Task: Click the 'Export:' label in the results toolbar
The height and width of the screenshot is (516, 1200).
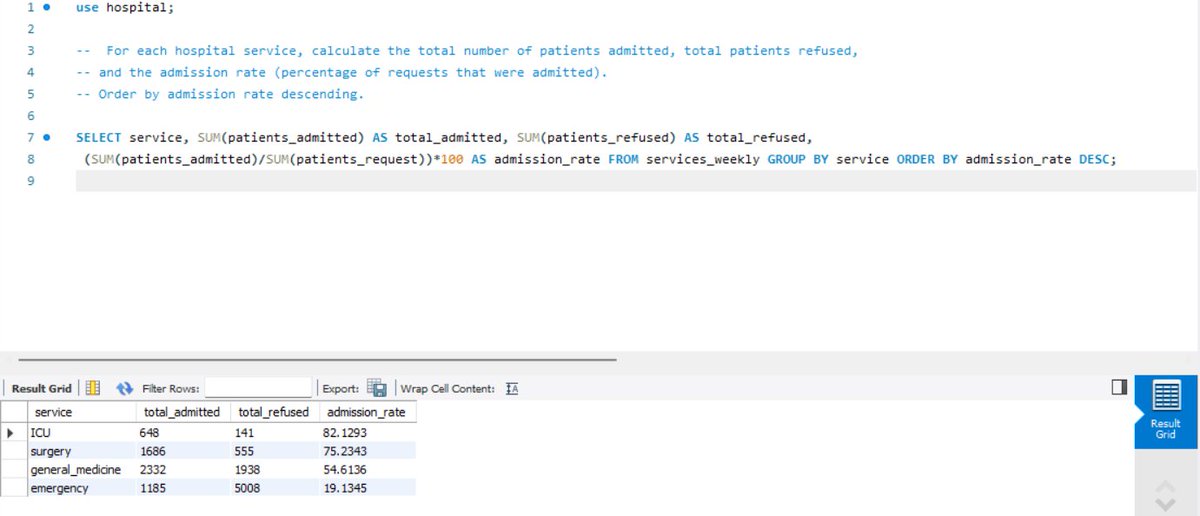Action: (x=341, y=388)
